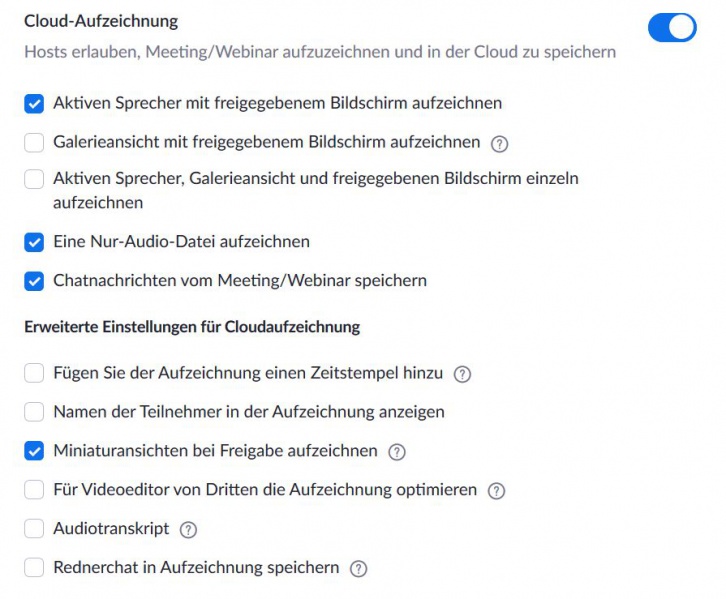This screenshot has width=726, height=599.
Task: Enable Für Videoeditor von Dritten optimieren
Action: point(34,489)
